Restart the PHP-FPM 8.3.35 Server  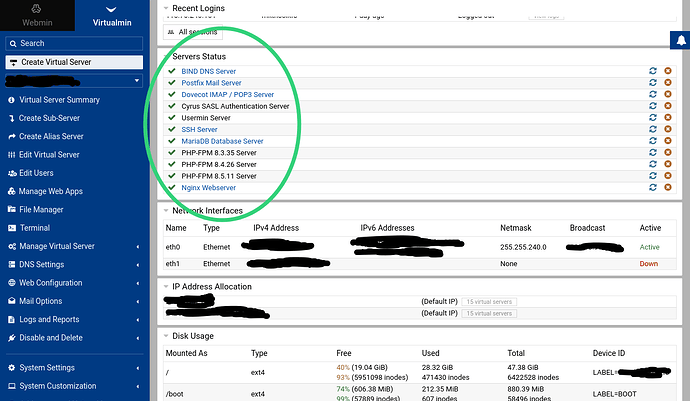tap(653, 152)
